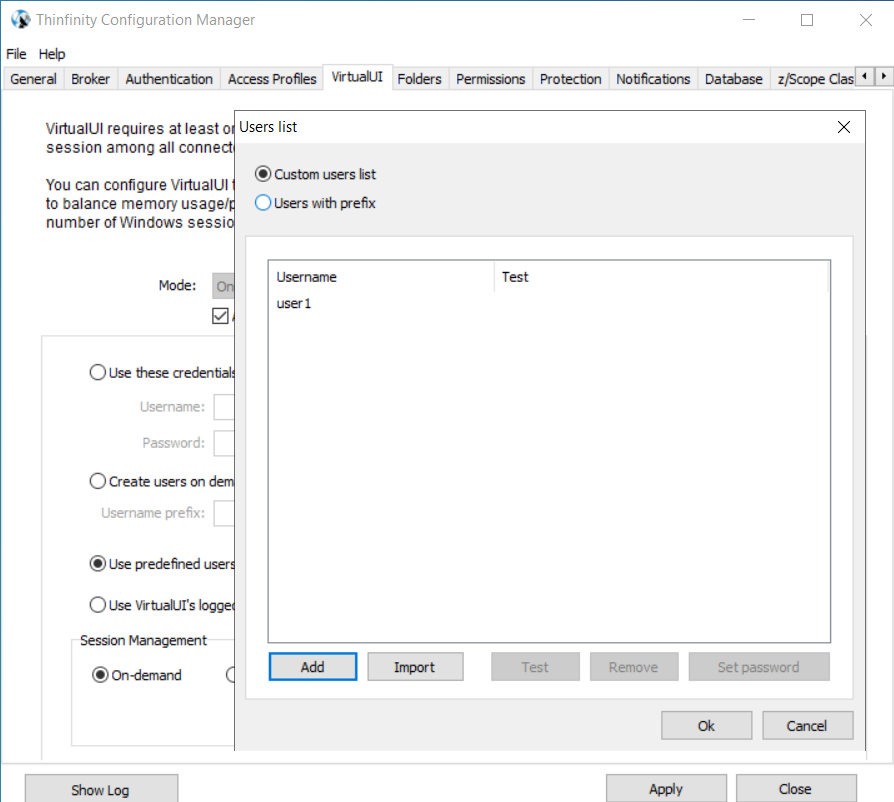Open the z/Scope Classic tab

point(814,79)
